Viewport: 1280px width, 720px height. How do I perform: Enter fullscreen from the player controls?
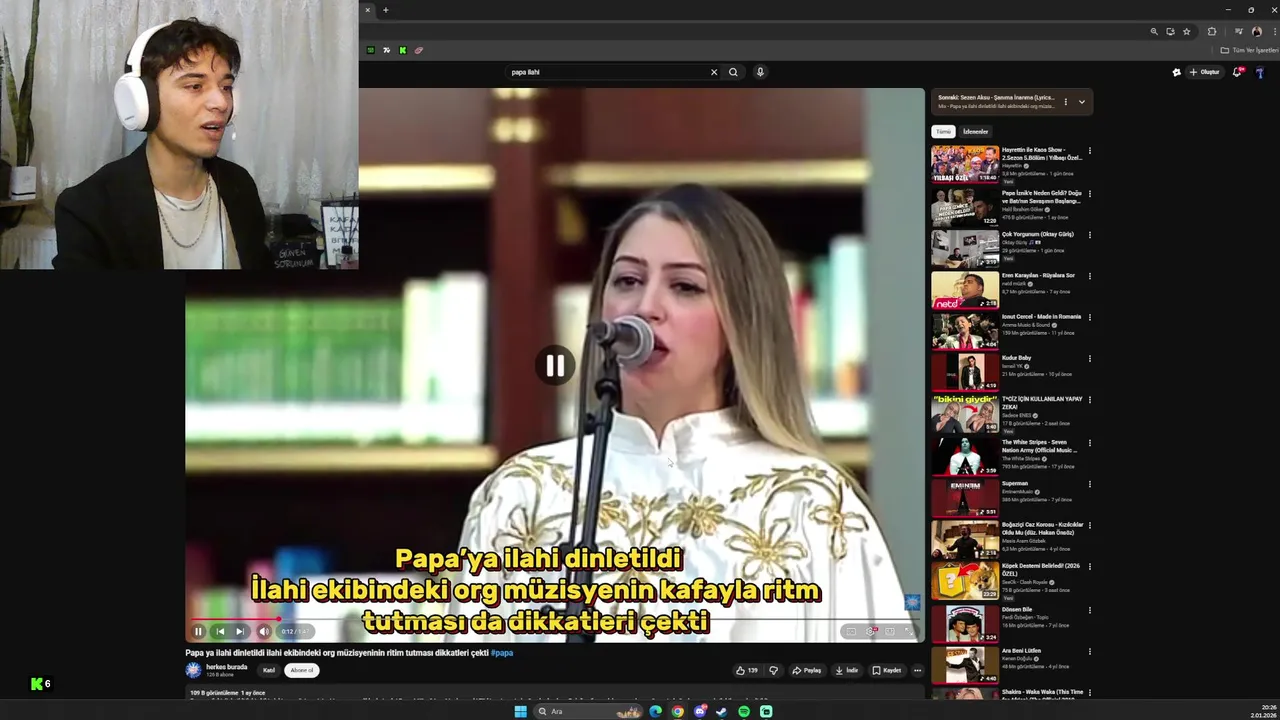click(908, 631)
